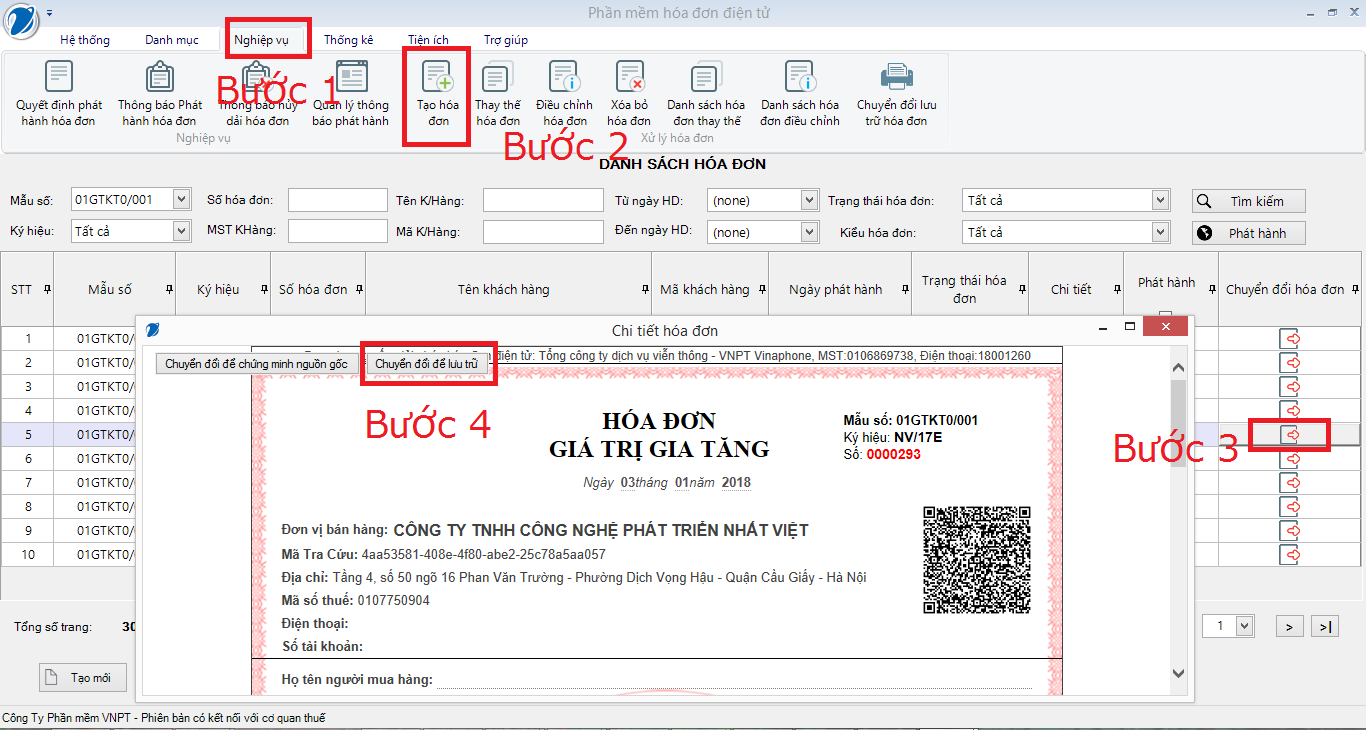Click convert-invoice icon in row 7
The width and height of the screenshot is (1366, 730).
tap(1291, 482)
